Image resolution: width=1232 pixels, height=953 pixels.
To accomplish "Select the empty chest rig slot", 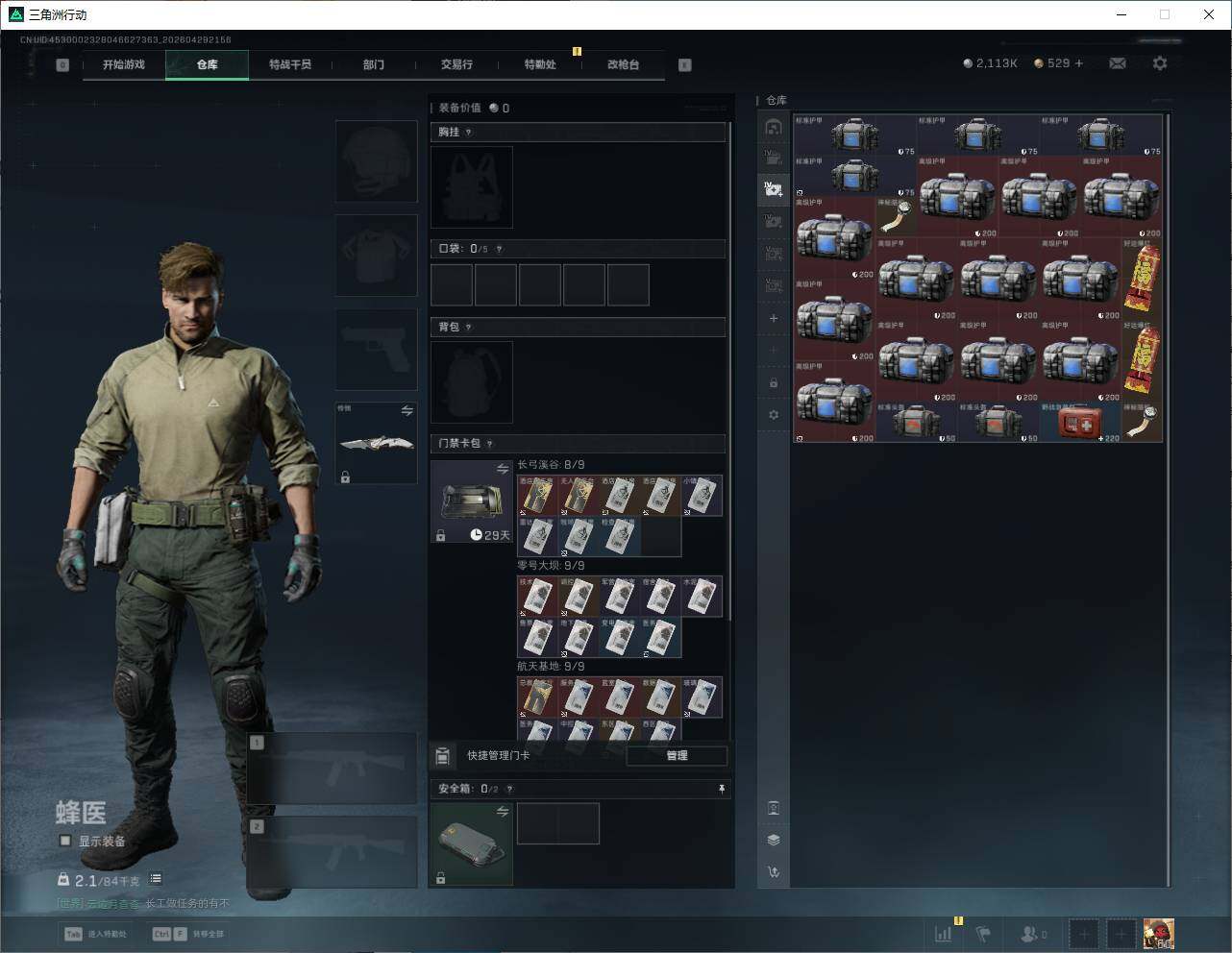I will (x=472, y=187).
